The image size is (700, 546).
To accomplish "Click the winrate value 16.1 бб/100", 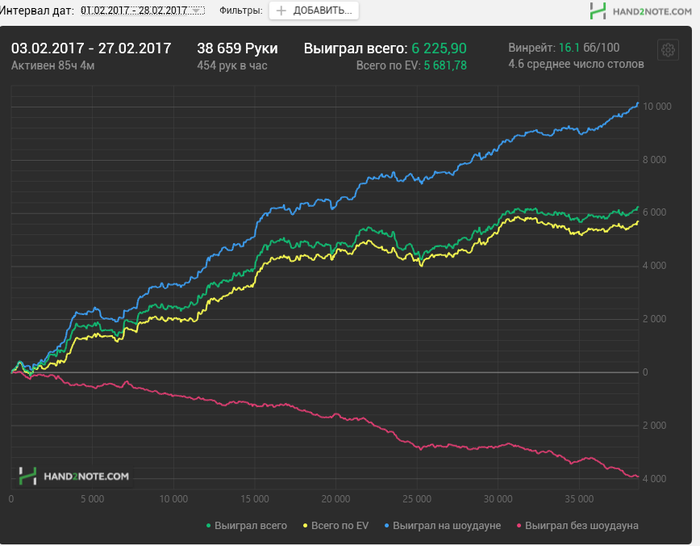I will (589, 48).
